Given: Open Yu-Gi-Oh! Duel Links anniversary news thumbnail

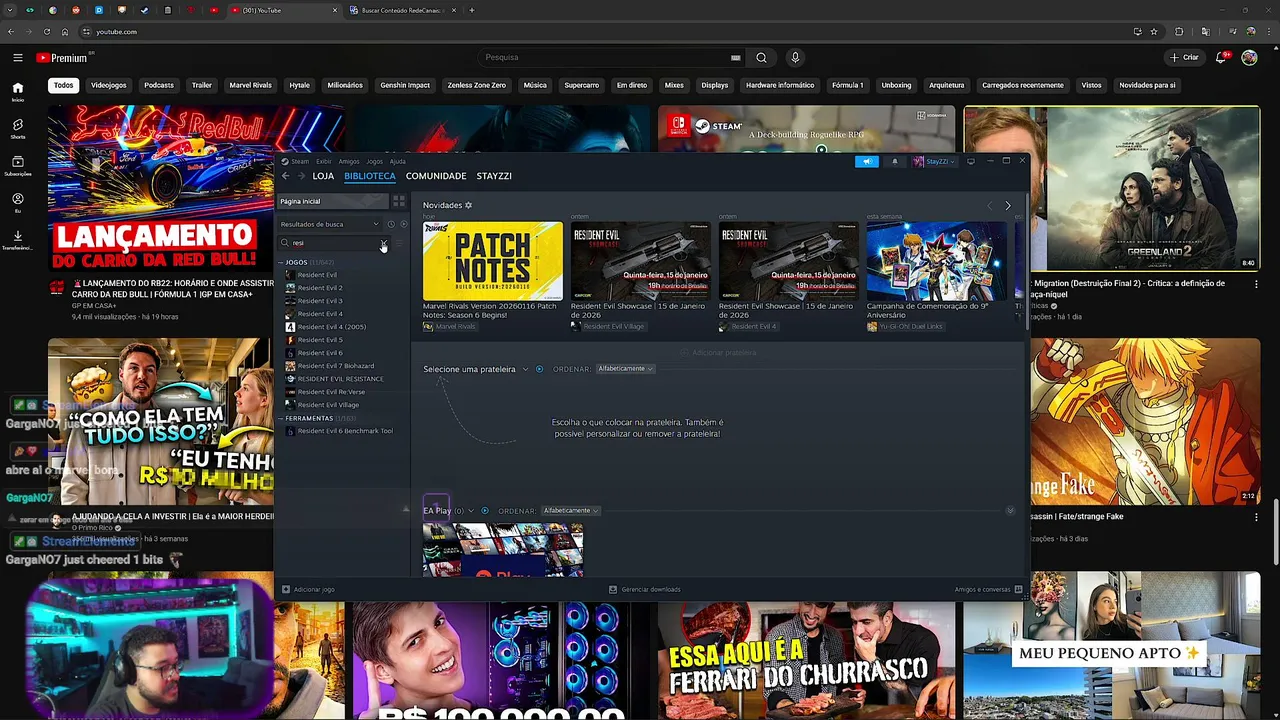Looking at the screenshot, I should coord(937,261).
